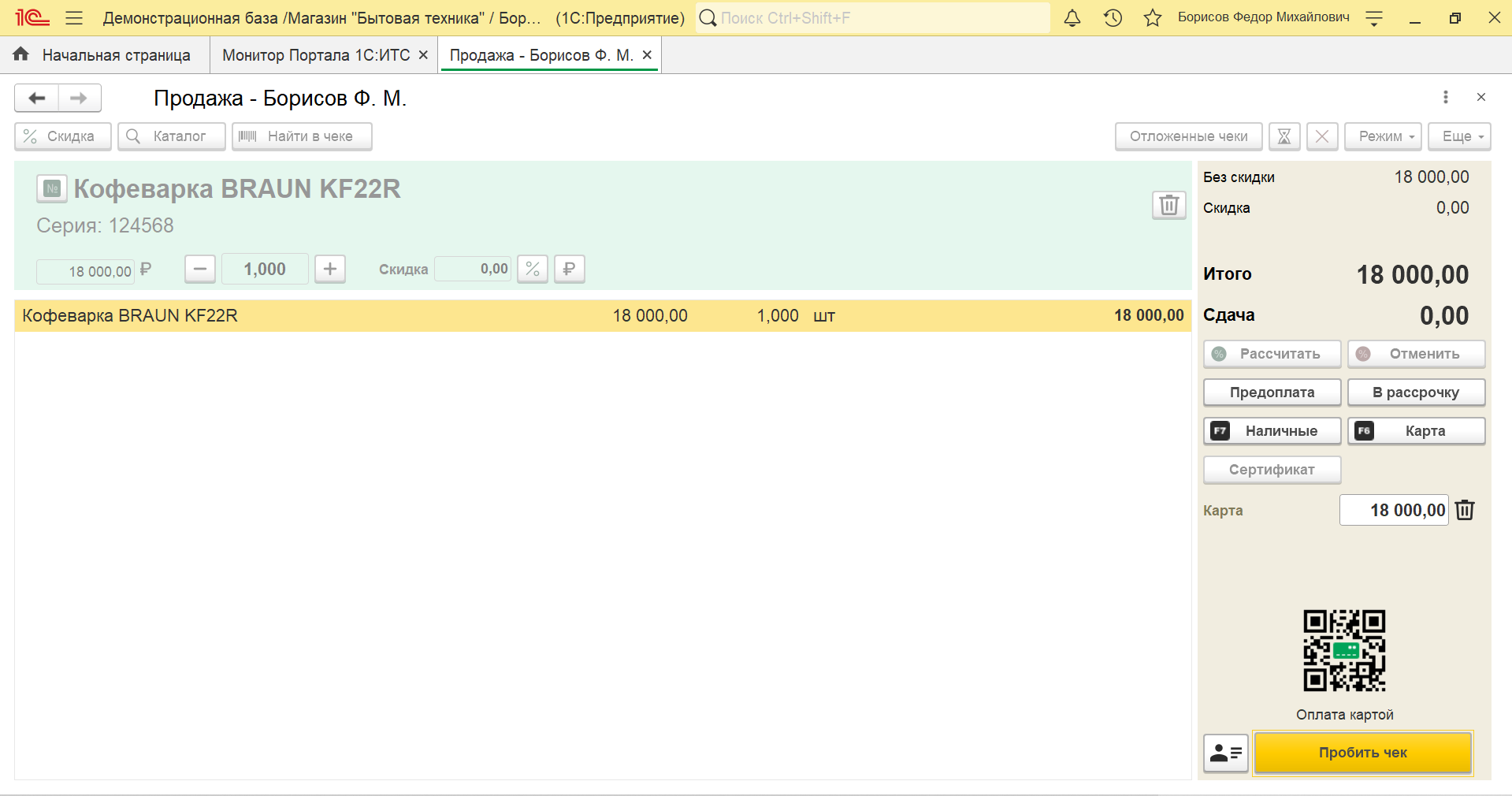Screen dimensions: 1512x796
Task: Pay with Наличные (F7)
Action: point(1272,431)
